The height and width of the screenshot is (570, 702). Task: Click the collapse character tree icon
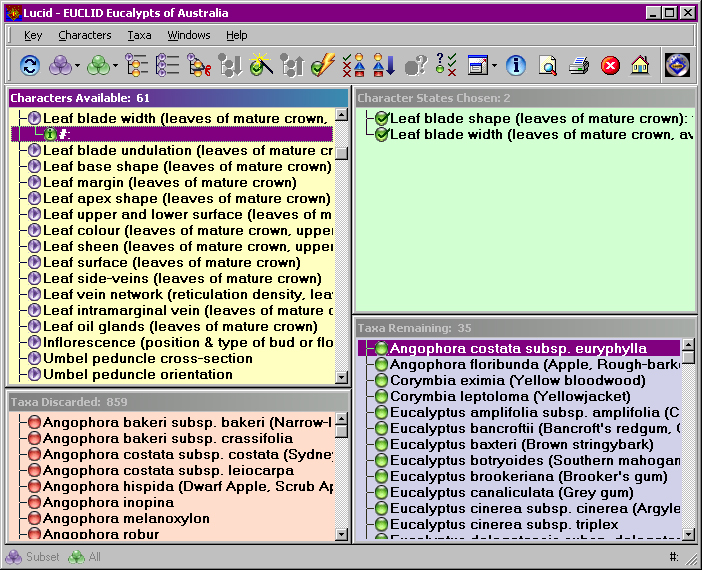click(168, 66)
